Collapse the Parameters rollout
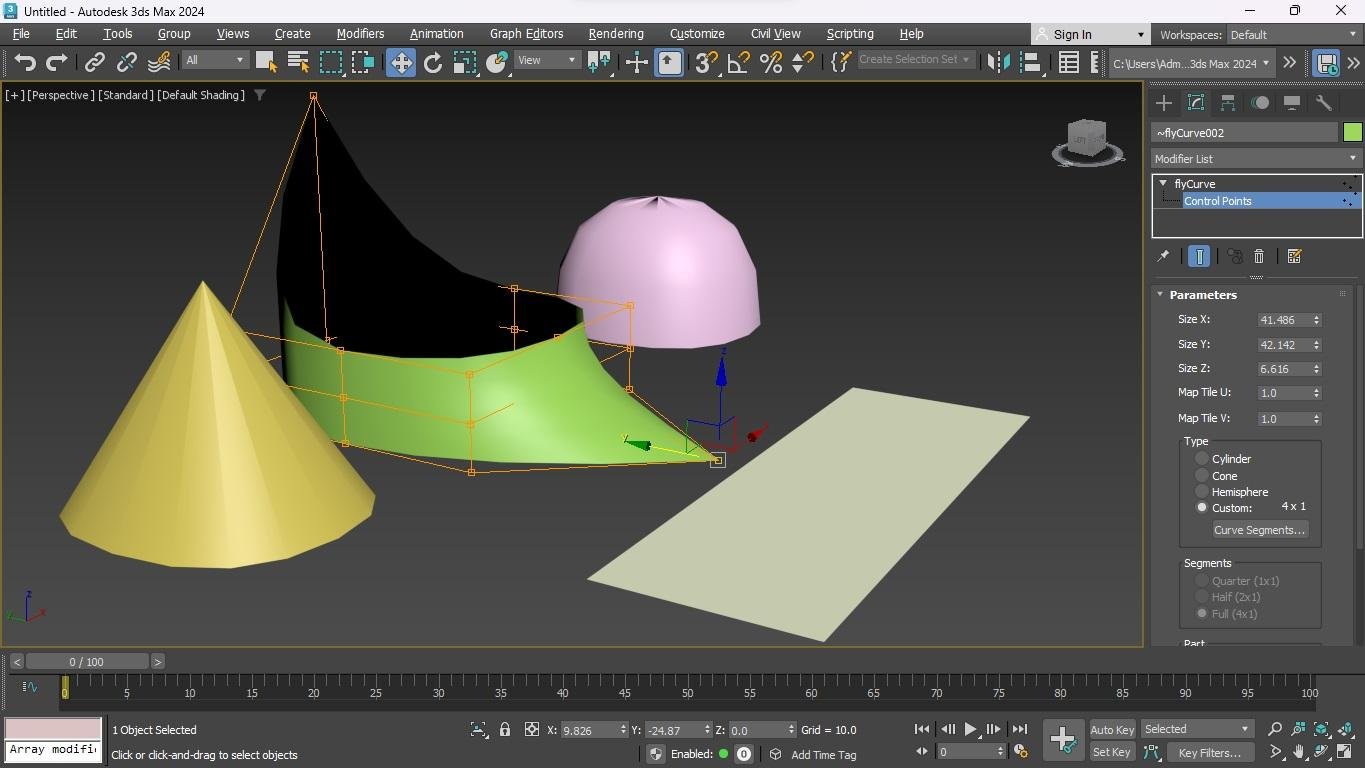This screenshot has height=768, width=1365. 1203,295
